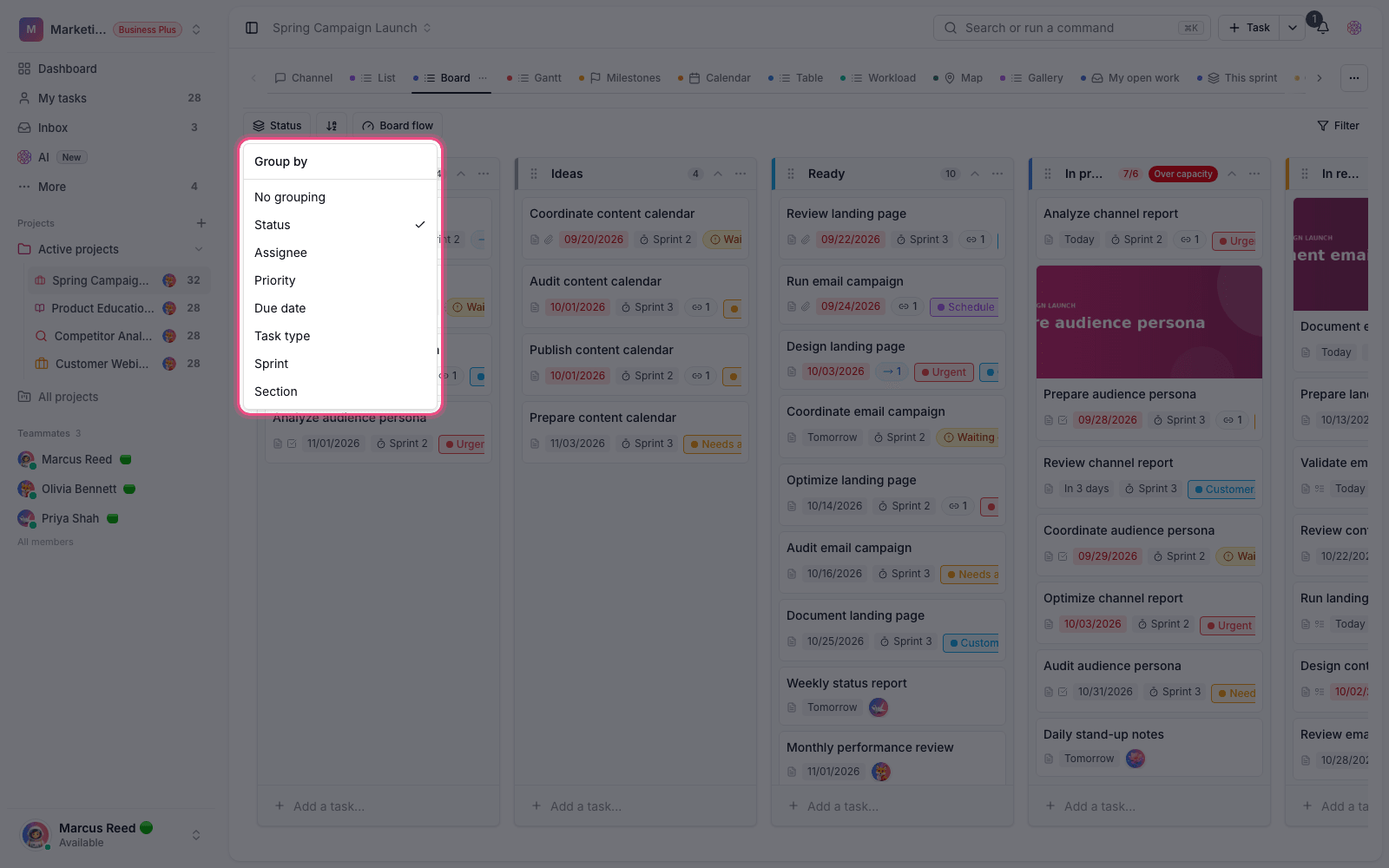This screenshot has height=868, width=1389.
Task: Switch to the Calendar view tab
Action: [x=714, y=78]
